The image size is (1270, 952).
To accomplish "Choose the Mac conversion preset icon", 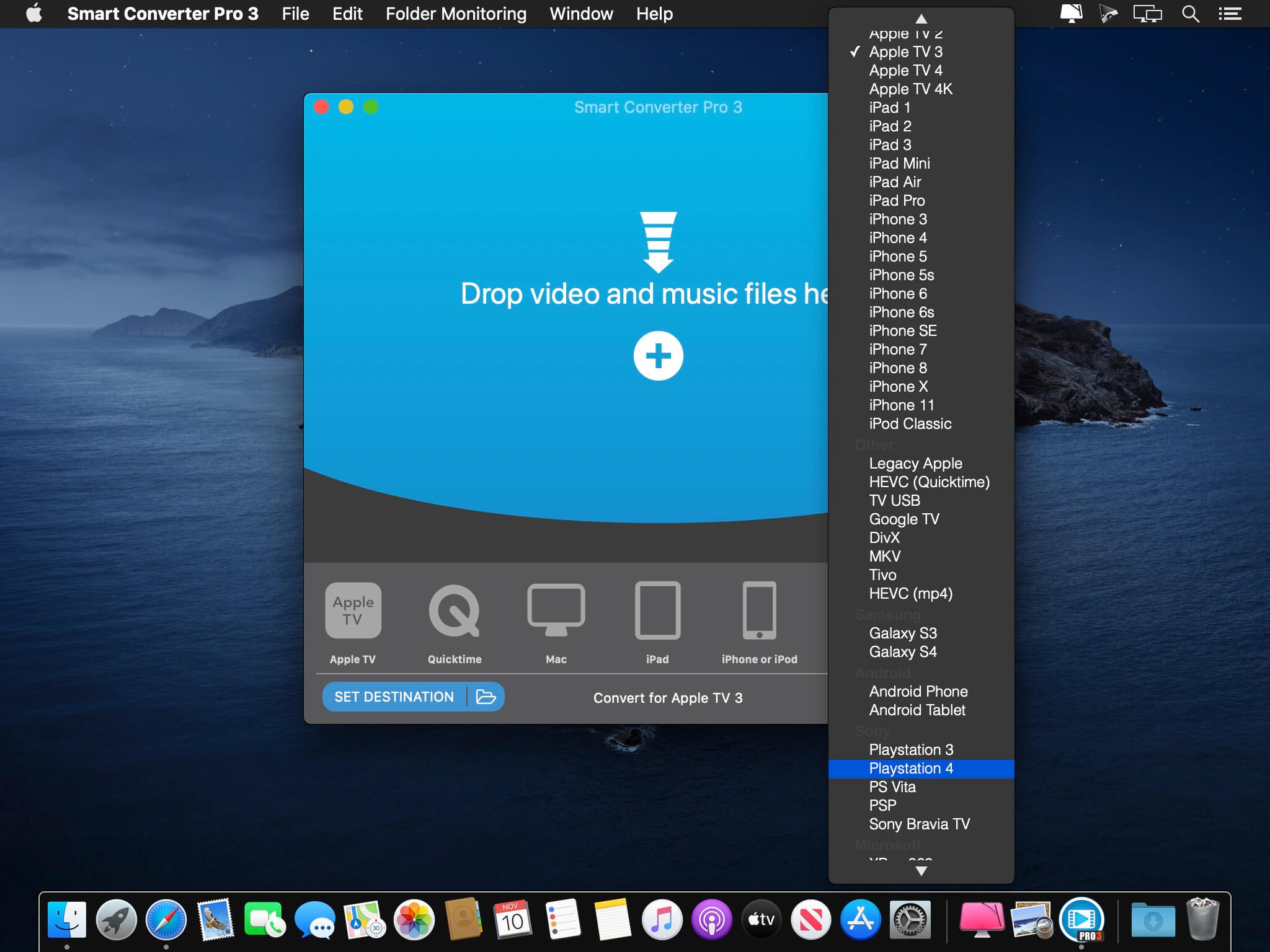I will tap(556, 610).
